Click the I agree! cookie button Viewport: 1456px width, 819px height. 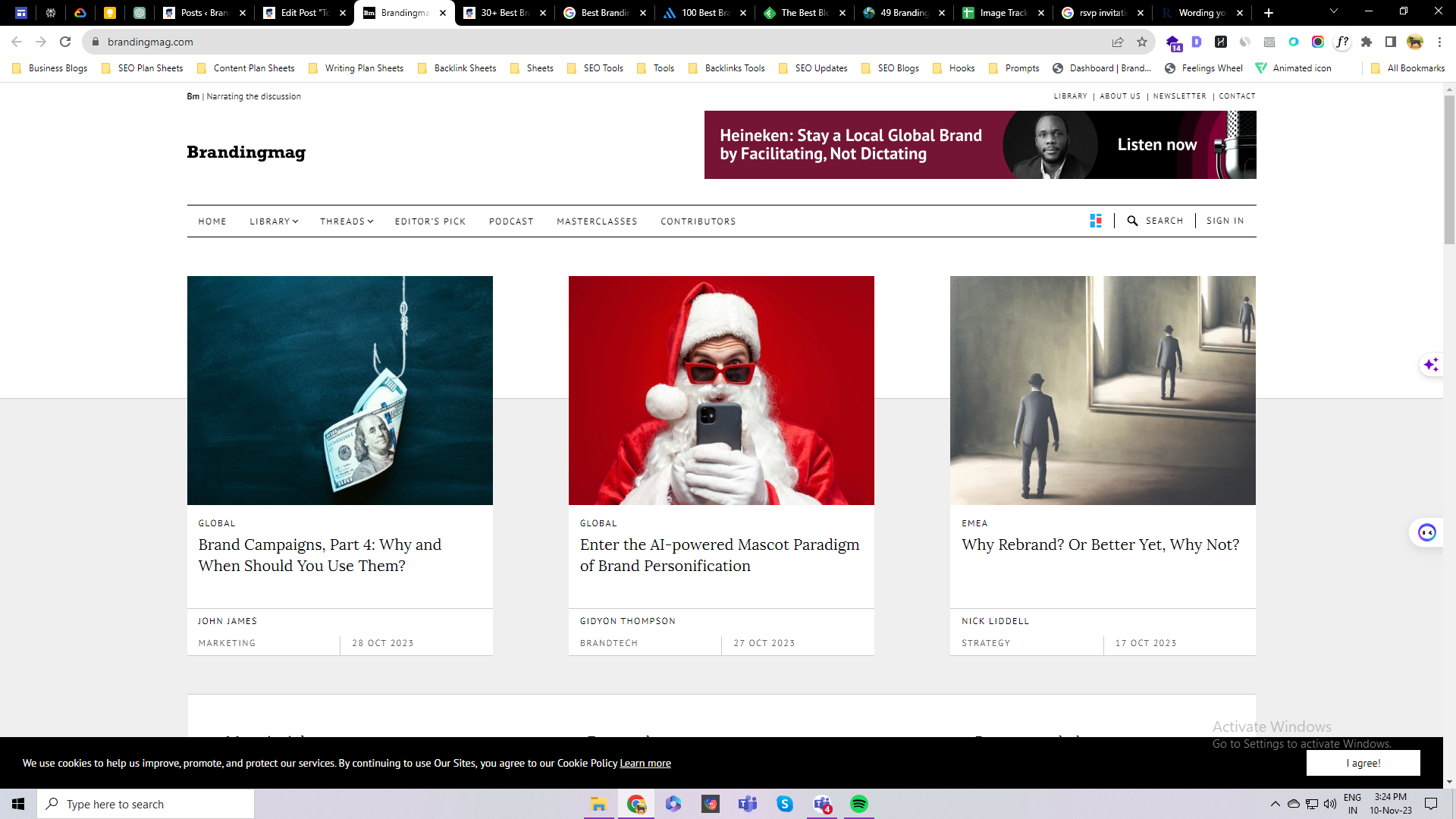[1363, 763]
